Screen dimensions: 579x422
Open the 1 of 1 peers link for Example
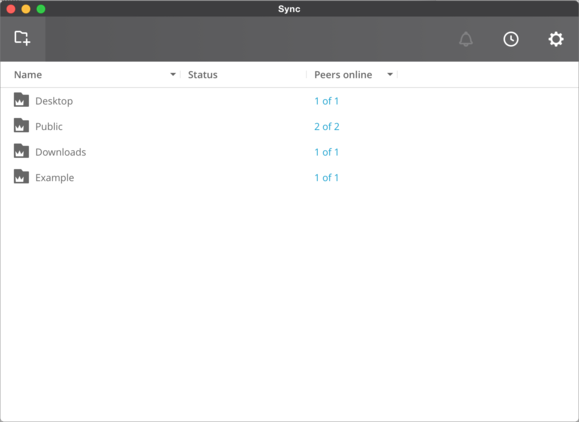coord(326,177)
